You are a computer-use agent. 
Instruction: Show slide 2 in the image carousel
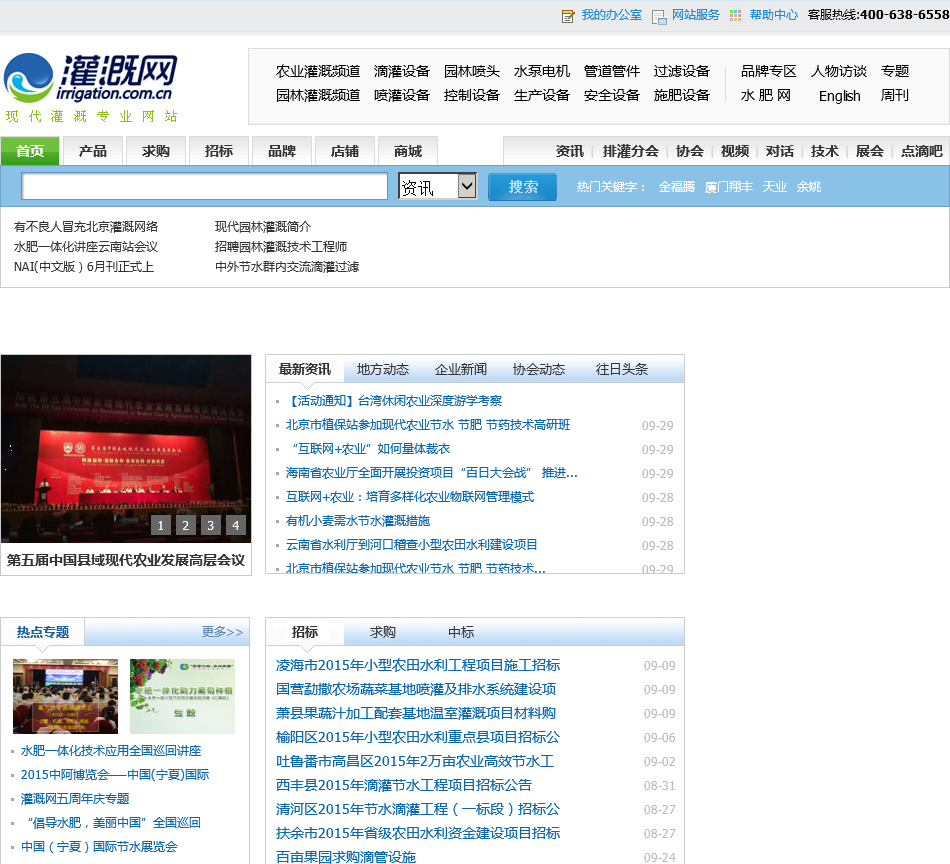pos(185,525)
